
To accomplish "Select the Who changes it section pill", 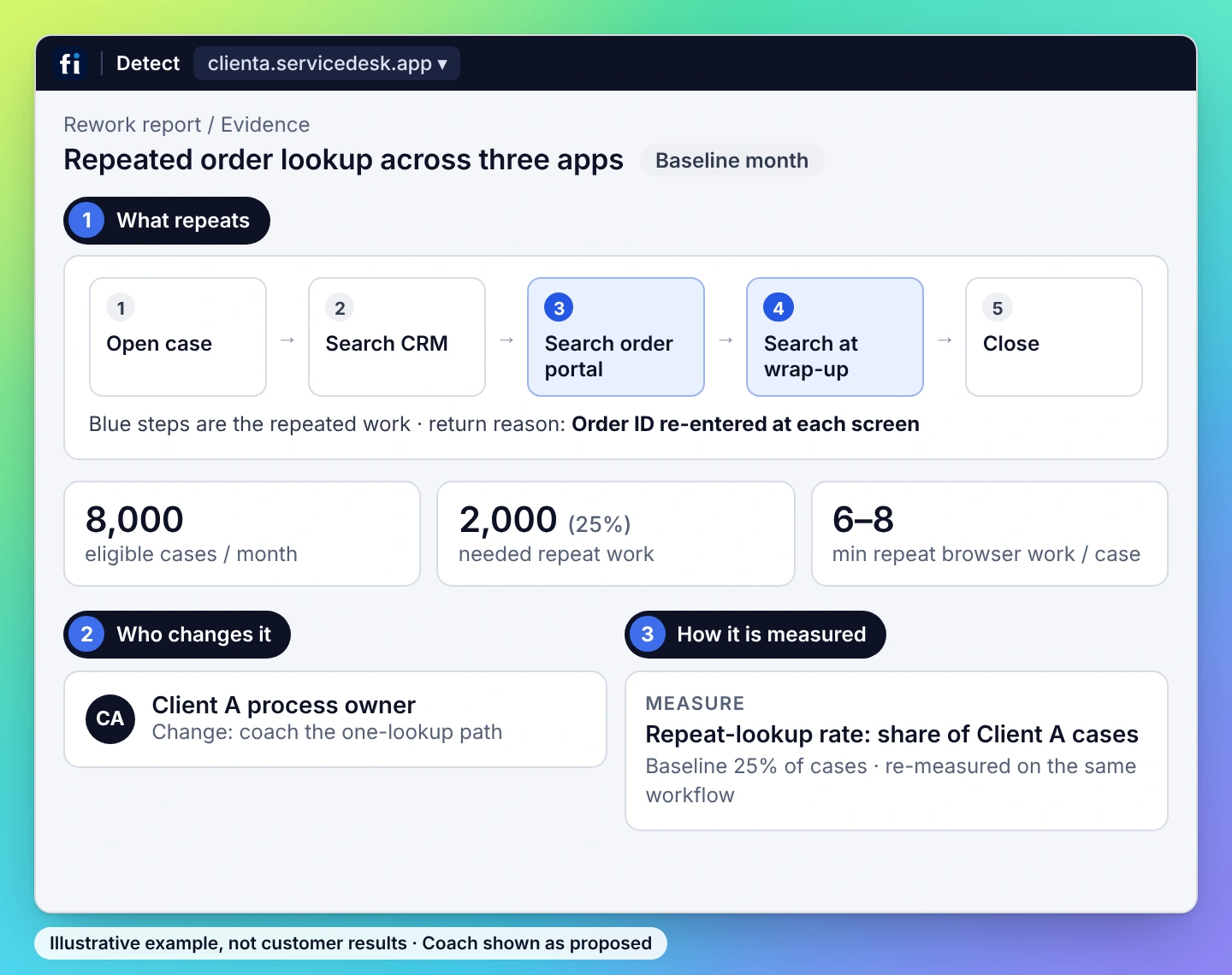I will pyautogui.click(x=177, y=635).
